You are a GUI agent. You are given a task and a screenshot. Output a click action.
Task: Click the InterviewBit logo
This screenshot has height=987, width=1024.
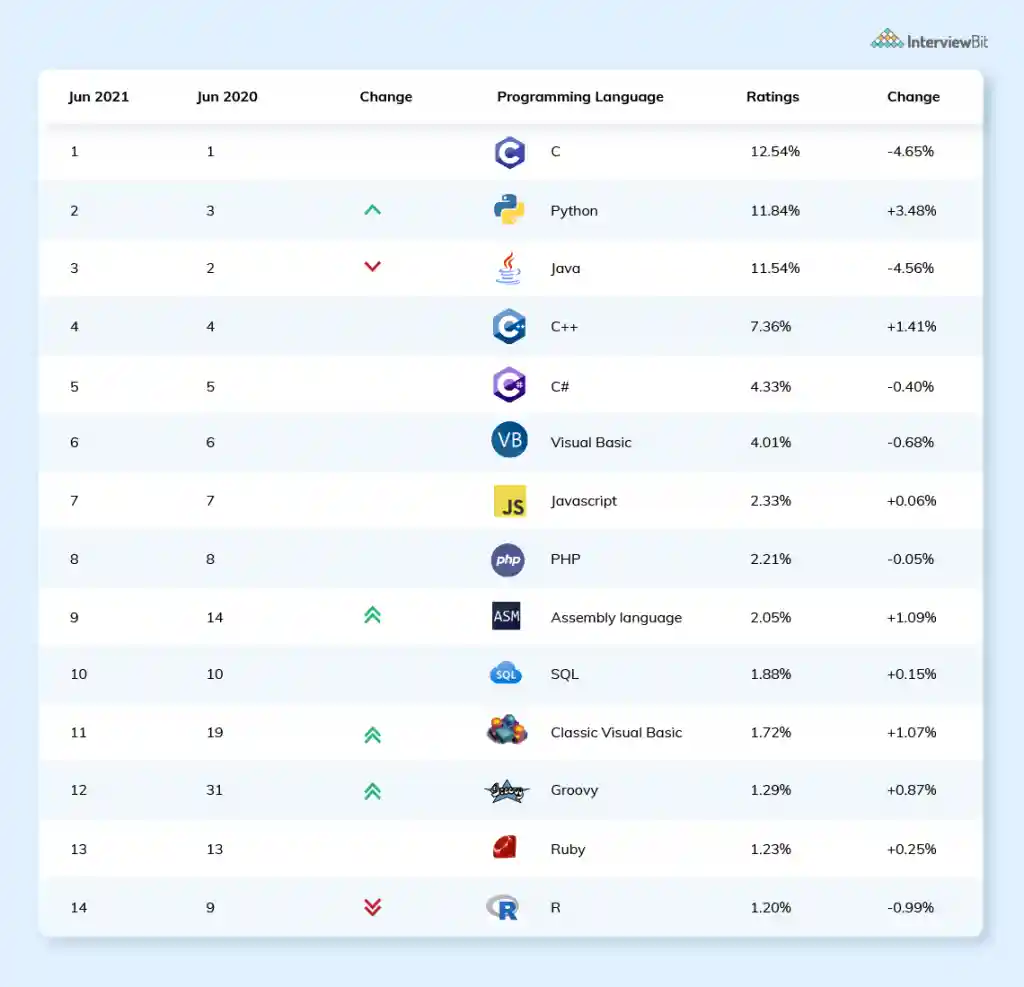pos(929,40)
